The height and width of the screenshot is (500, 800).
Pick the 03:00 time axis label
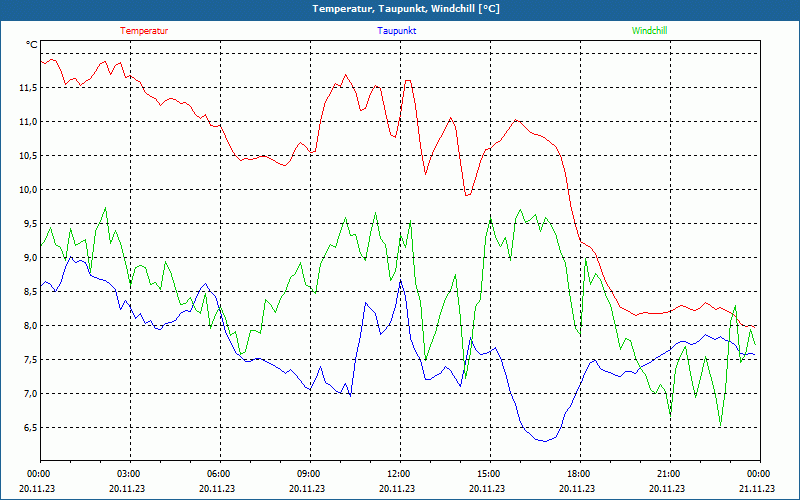[x=129, y=474]
